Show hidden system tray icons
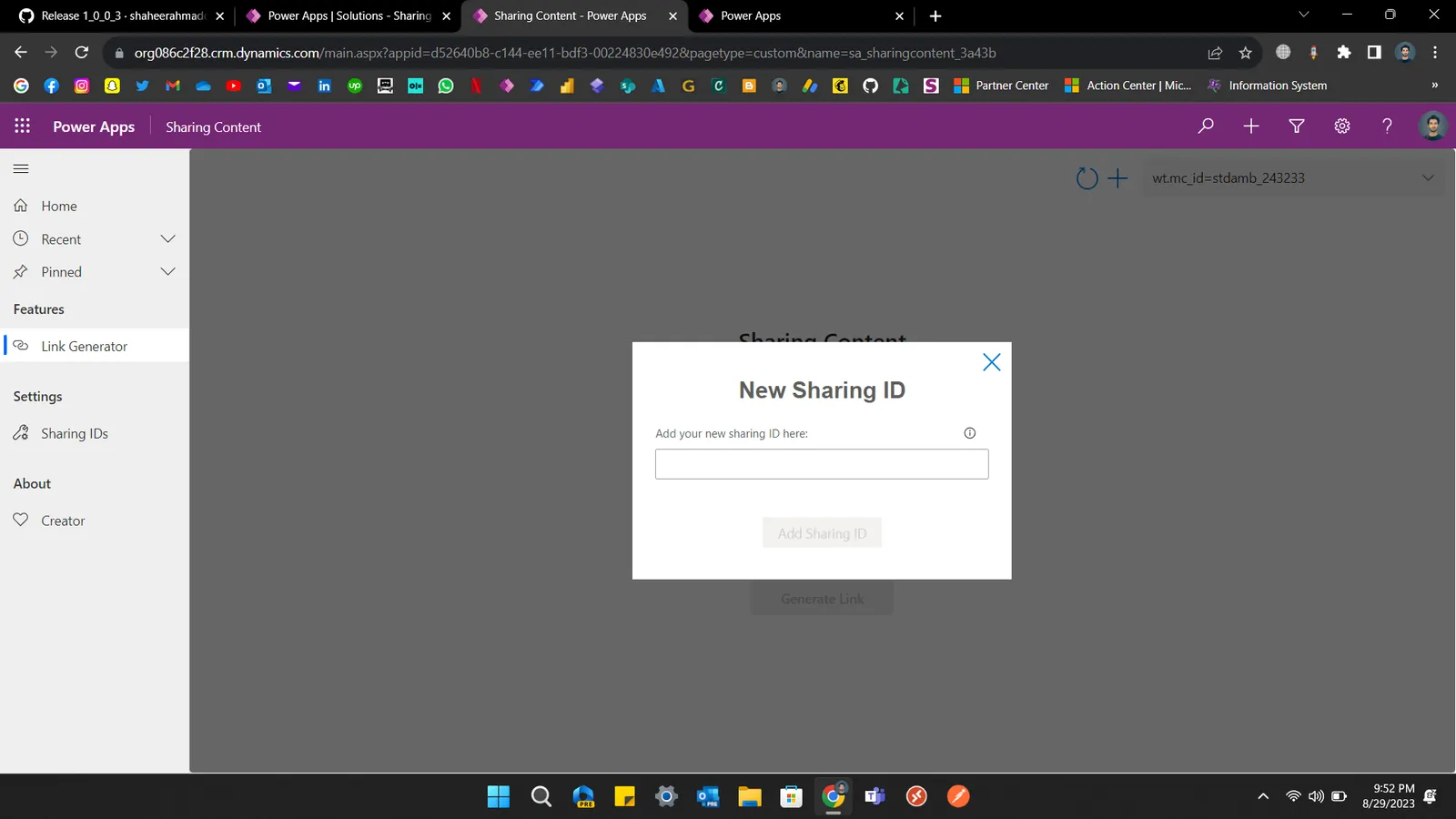This screenshot has height=819, width=1456. pyautogui.click(x=1263, y=796)
